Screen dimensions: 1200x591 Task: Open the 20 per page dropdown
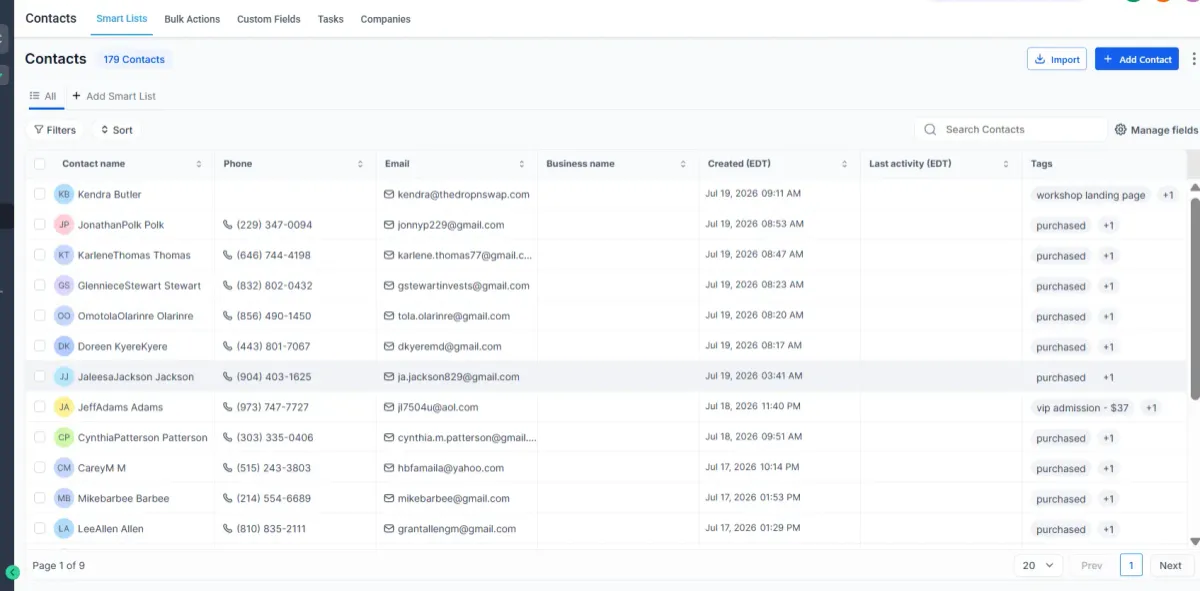pyautogui.click(x=1037, y=565)
